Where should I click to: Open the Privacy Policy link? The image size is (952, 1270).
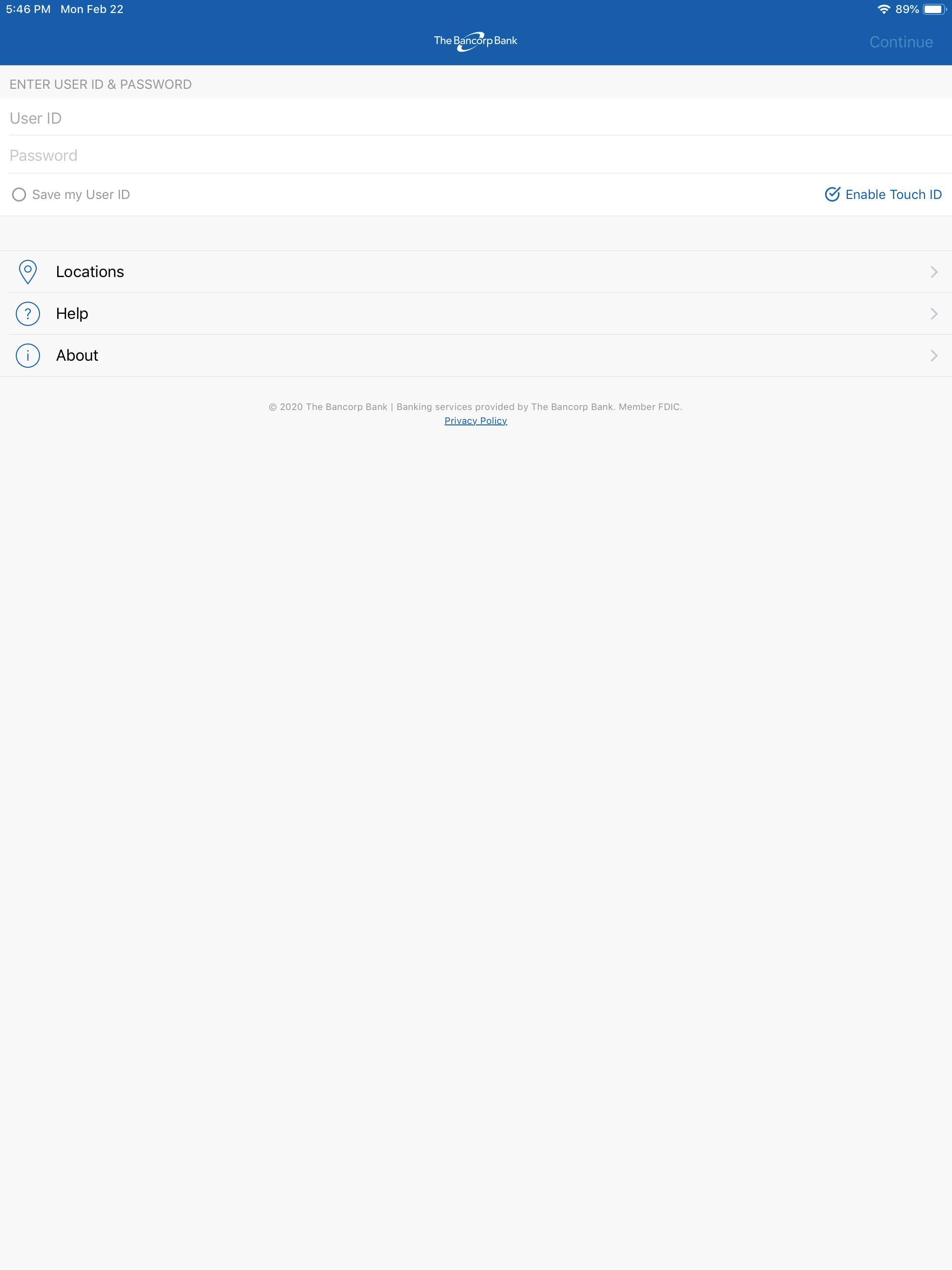476,420
